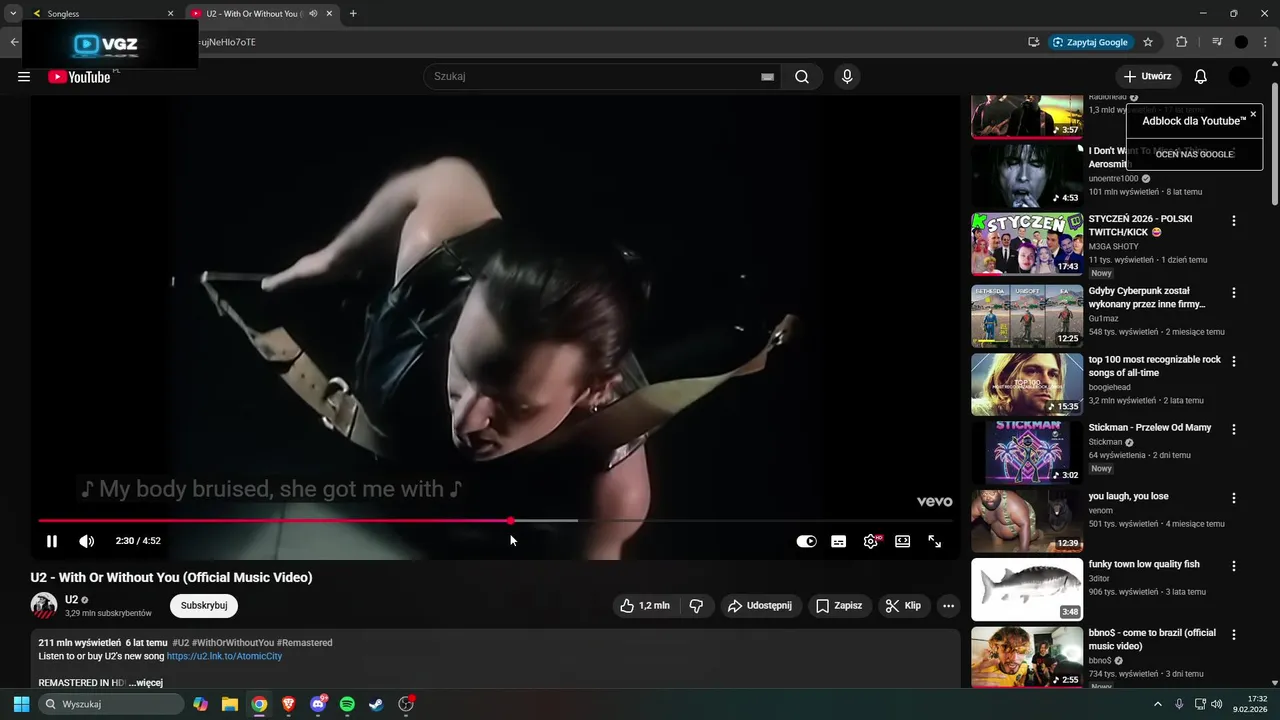Screen dimensions: 1280x720
Task: Dislike the video with thumbs-down
Action: click(x=697, y=606)
